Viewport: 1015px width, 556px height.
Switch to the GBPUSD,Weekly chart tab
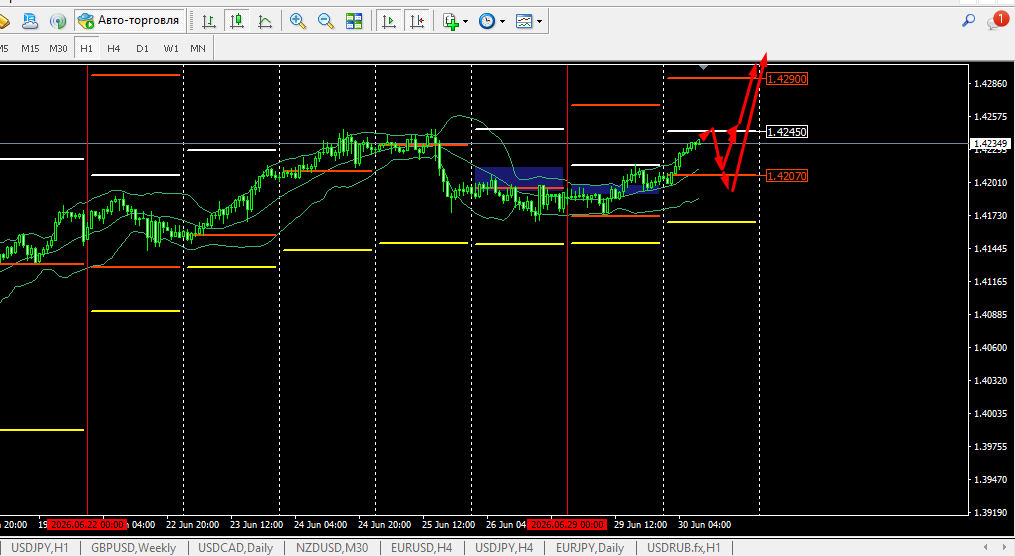(x=133, y=548)
